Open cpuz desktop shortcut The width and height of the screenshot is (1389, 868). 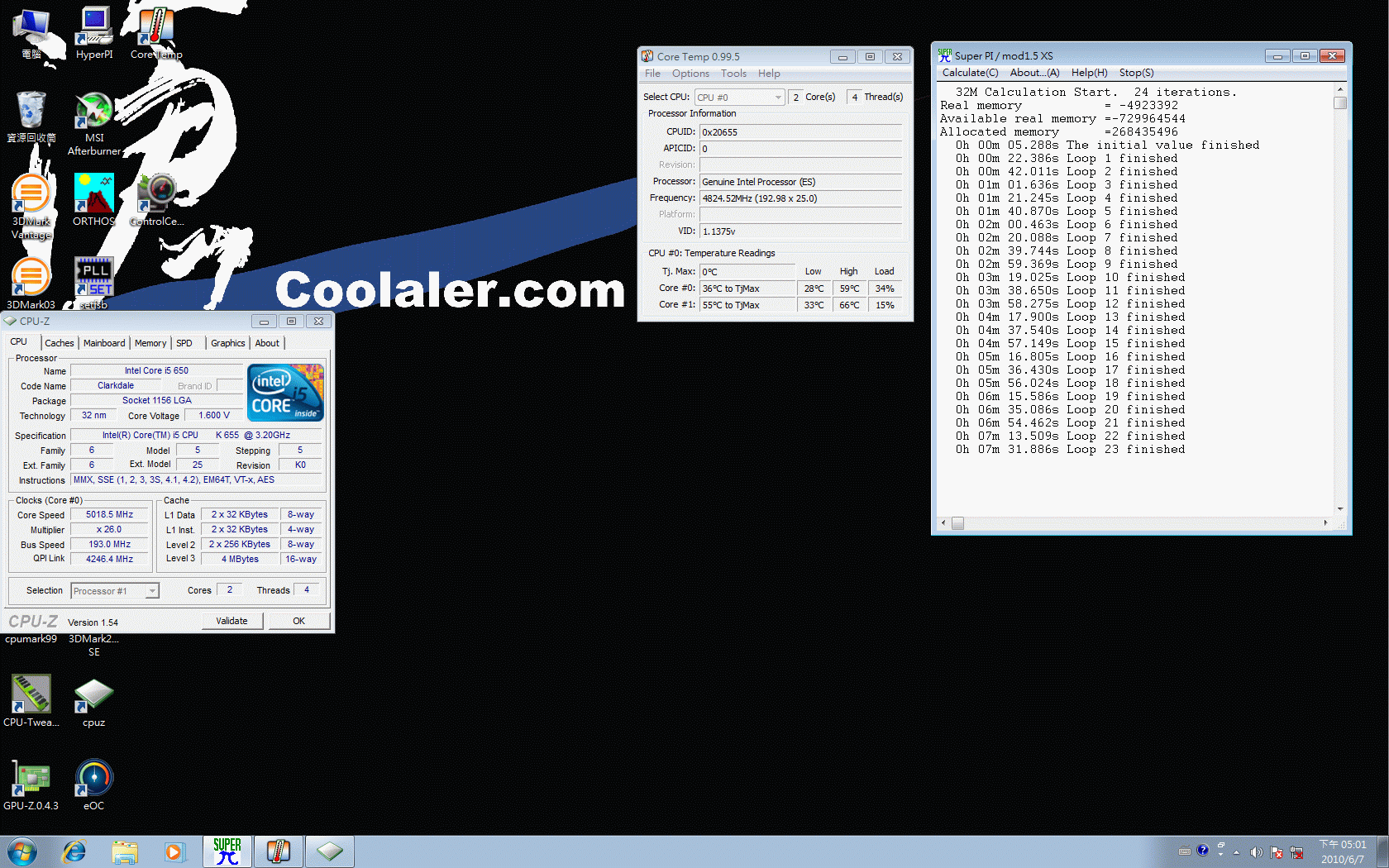(94, 701)
